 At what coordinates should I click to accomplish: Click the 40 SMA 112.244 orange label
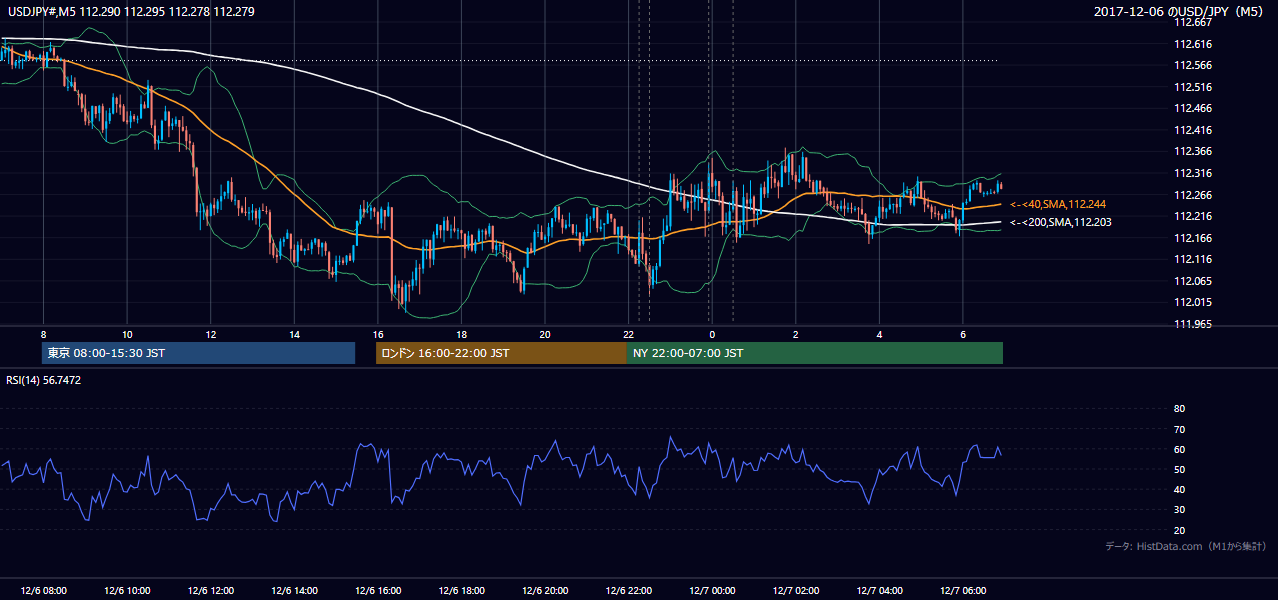coord(1058,204)
